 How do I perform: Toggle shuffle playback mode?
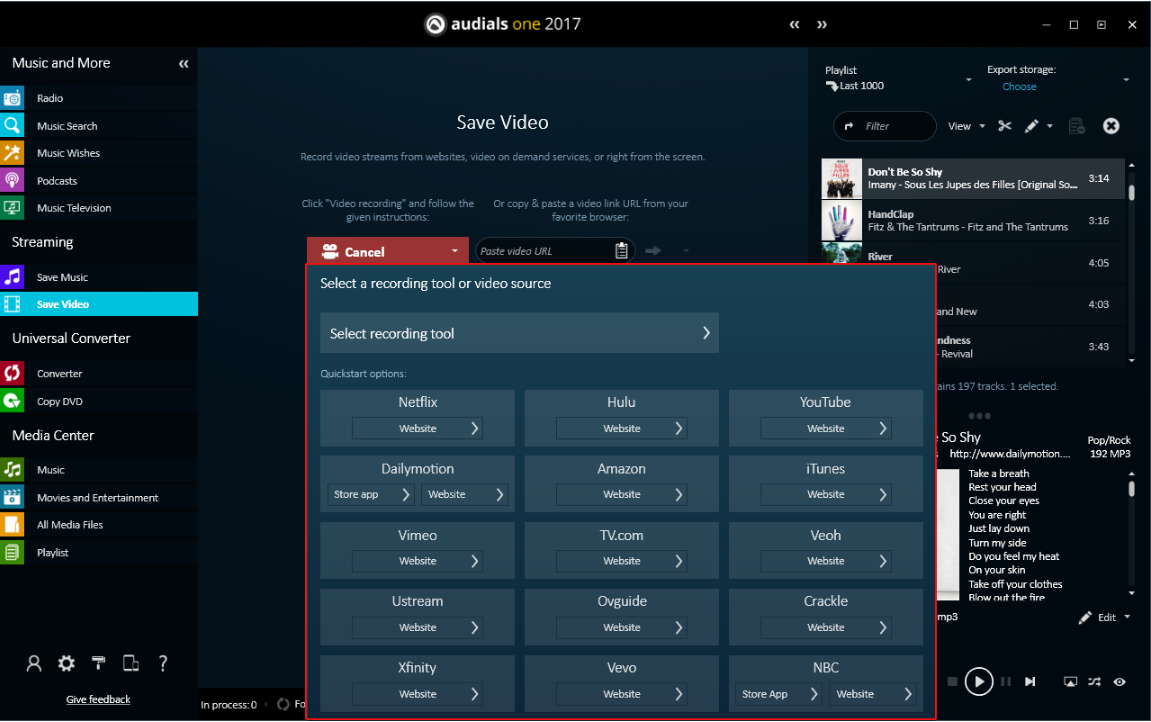[x=1094, y=682]
